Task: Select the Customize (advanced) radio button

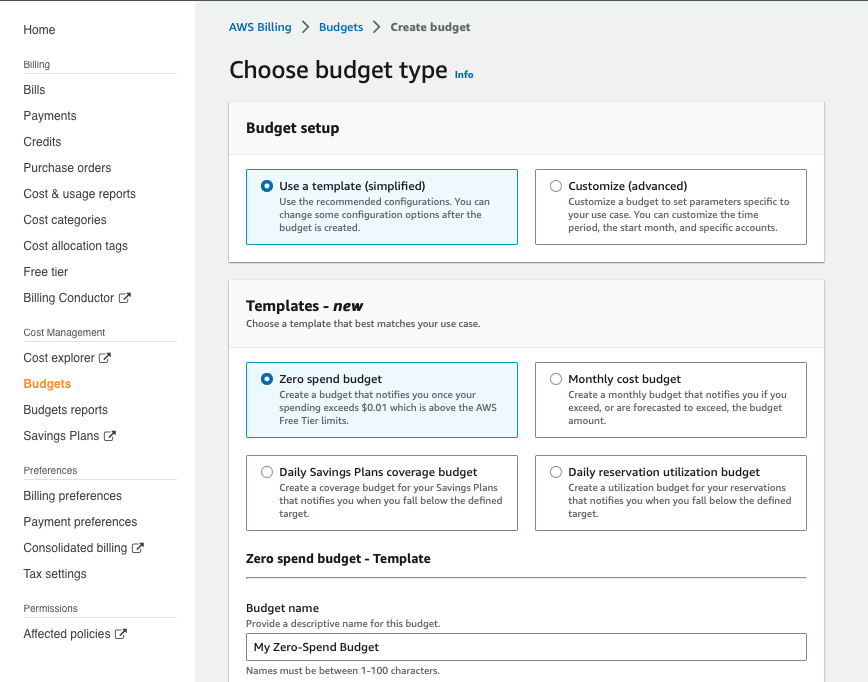Action: (x=556, y=185)
